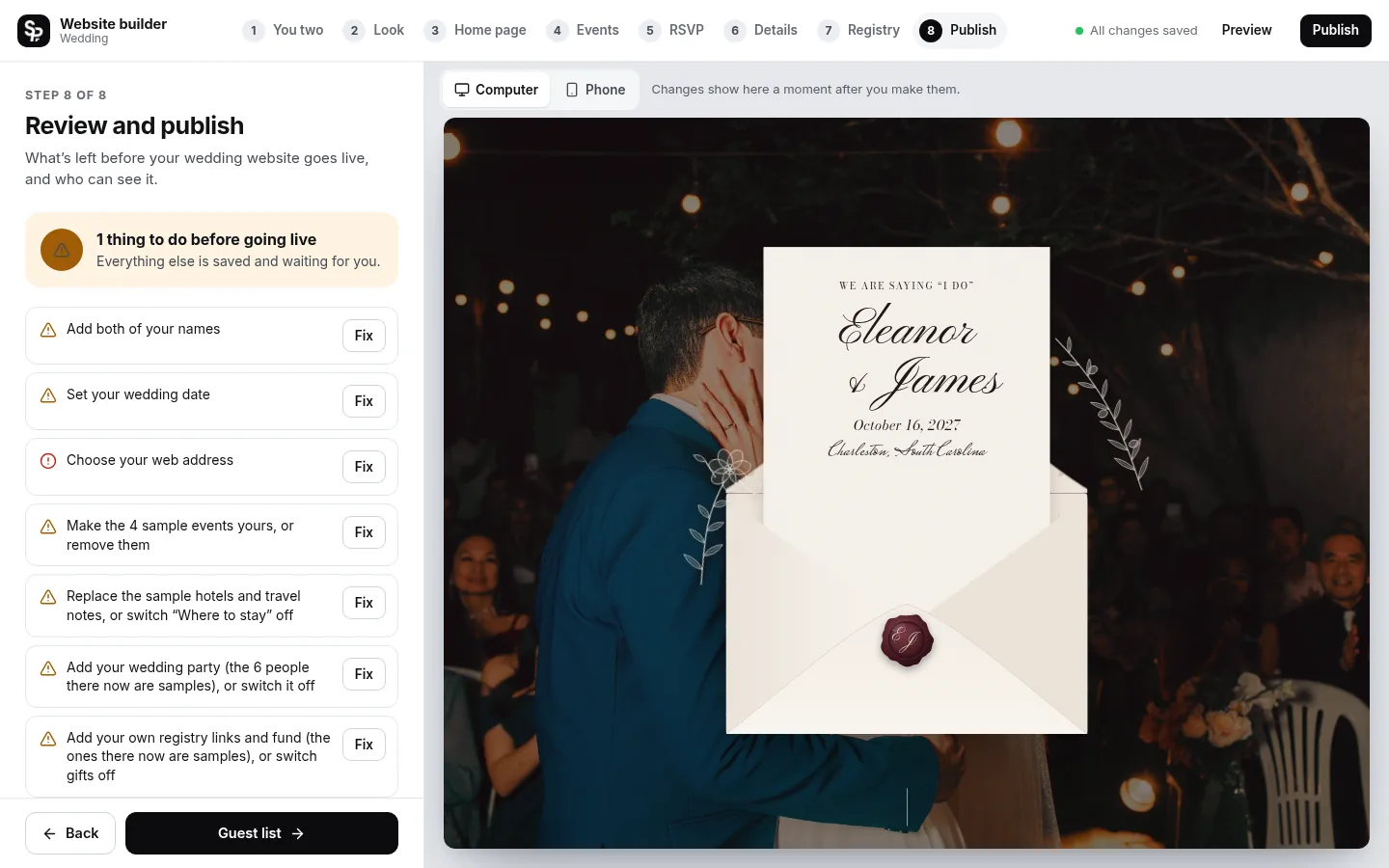
Task: Fix the wedding party item
Action: [364, 674]
